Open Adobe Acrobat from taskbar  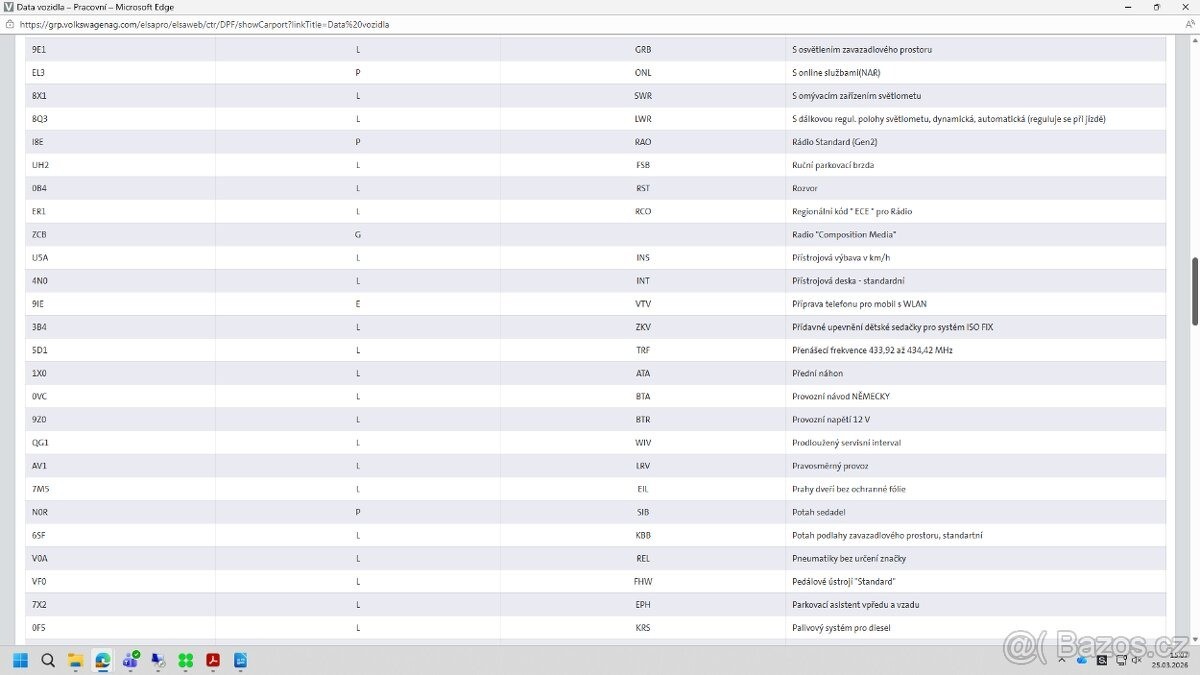pyautogui.click(x=213, y=660)
